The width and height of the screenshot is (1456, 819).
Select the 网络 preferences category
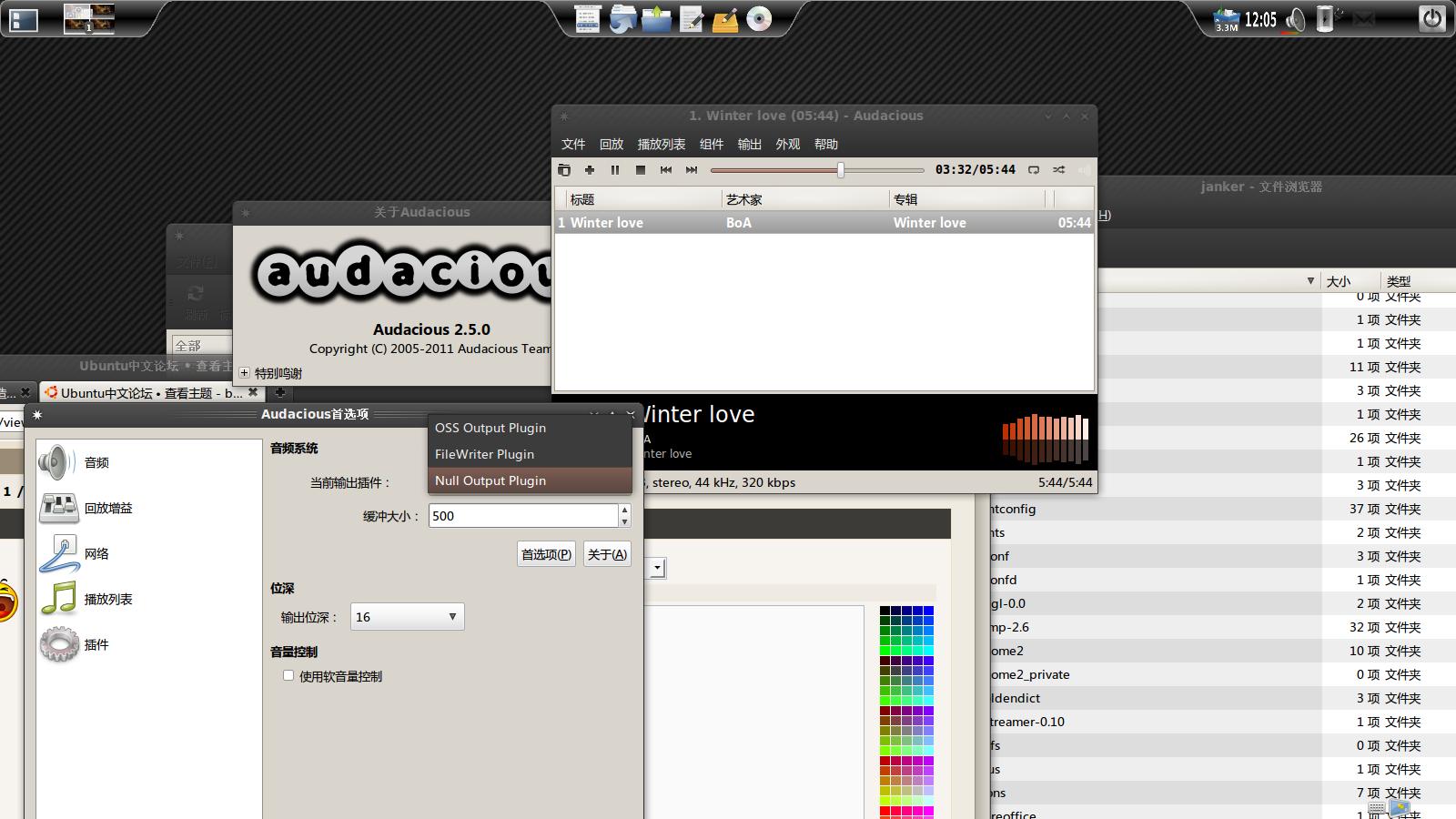click(149, 553)
